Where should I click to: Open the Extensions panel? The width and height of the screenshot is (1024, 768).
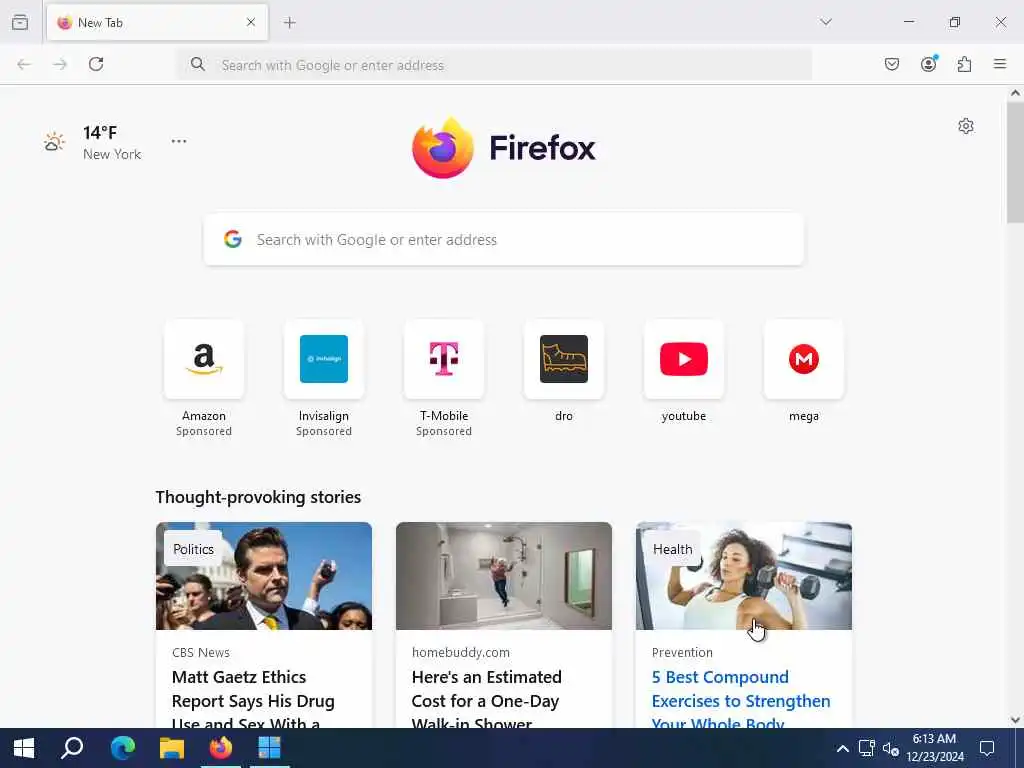pyautogui.click(x=965, y=64)
